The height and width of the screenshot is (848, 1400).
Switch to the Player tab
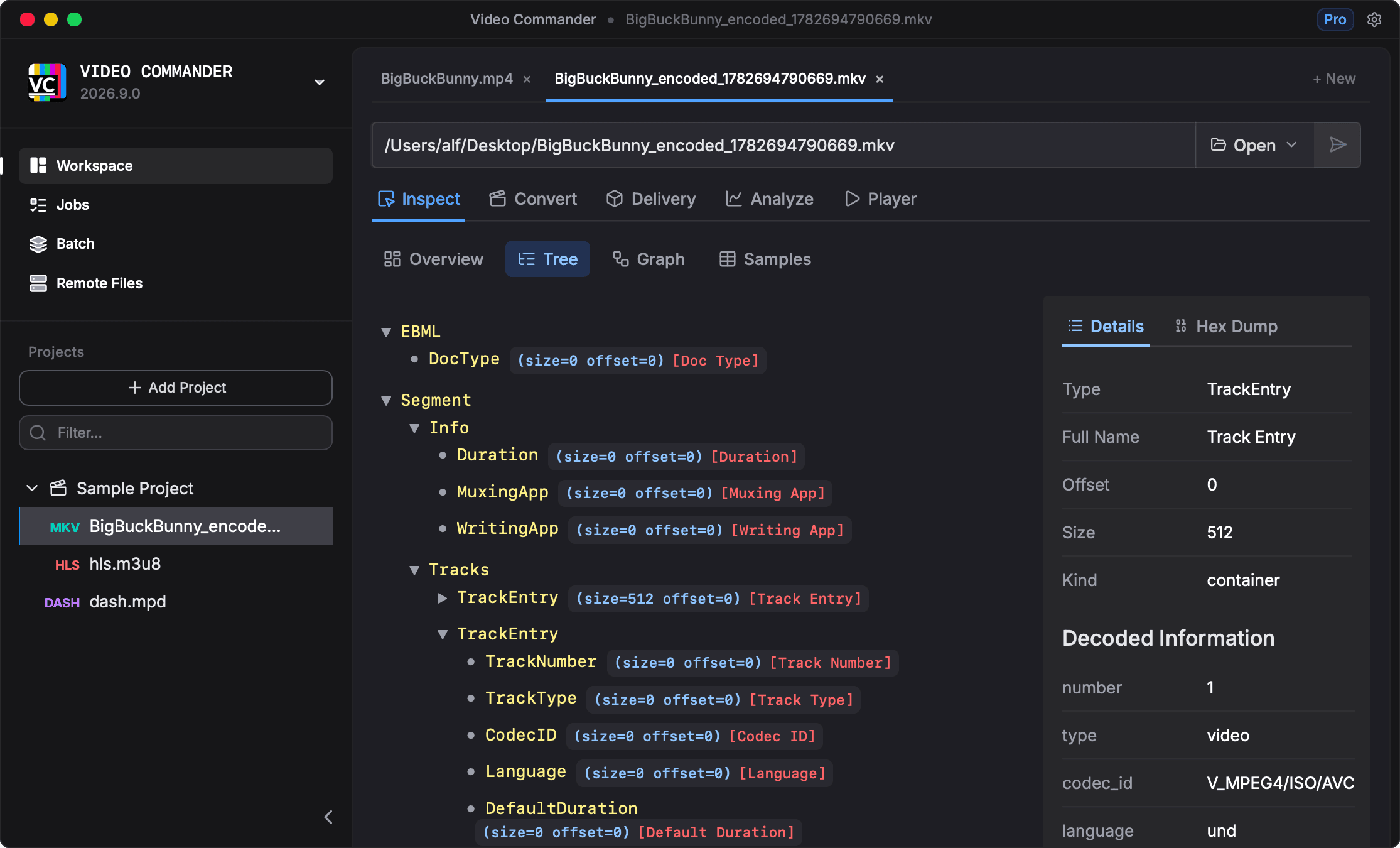[x=880, y=199]
